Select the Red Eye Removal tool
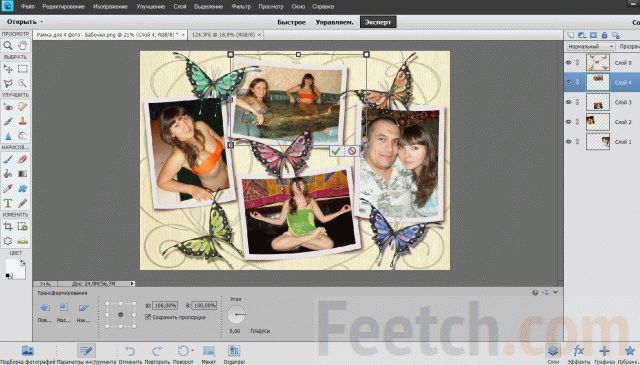The image size is (640, 365). point(8,107)
